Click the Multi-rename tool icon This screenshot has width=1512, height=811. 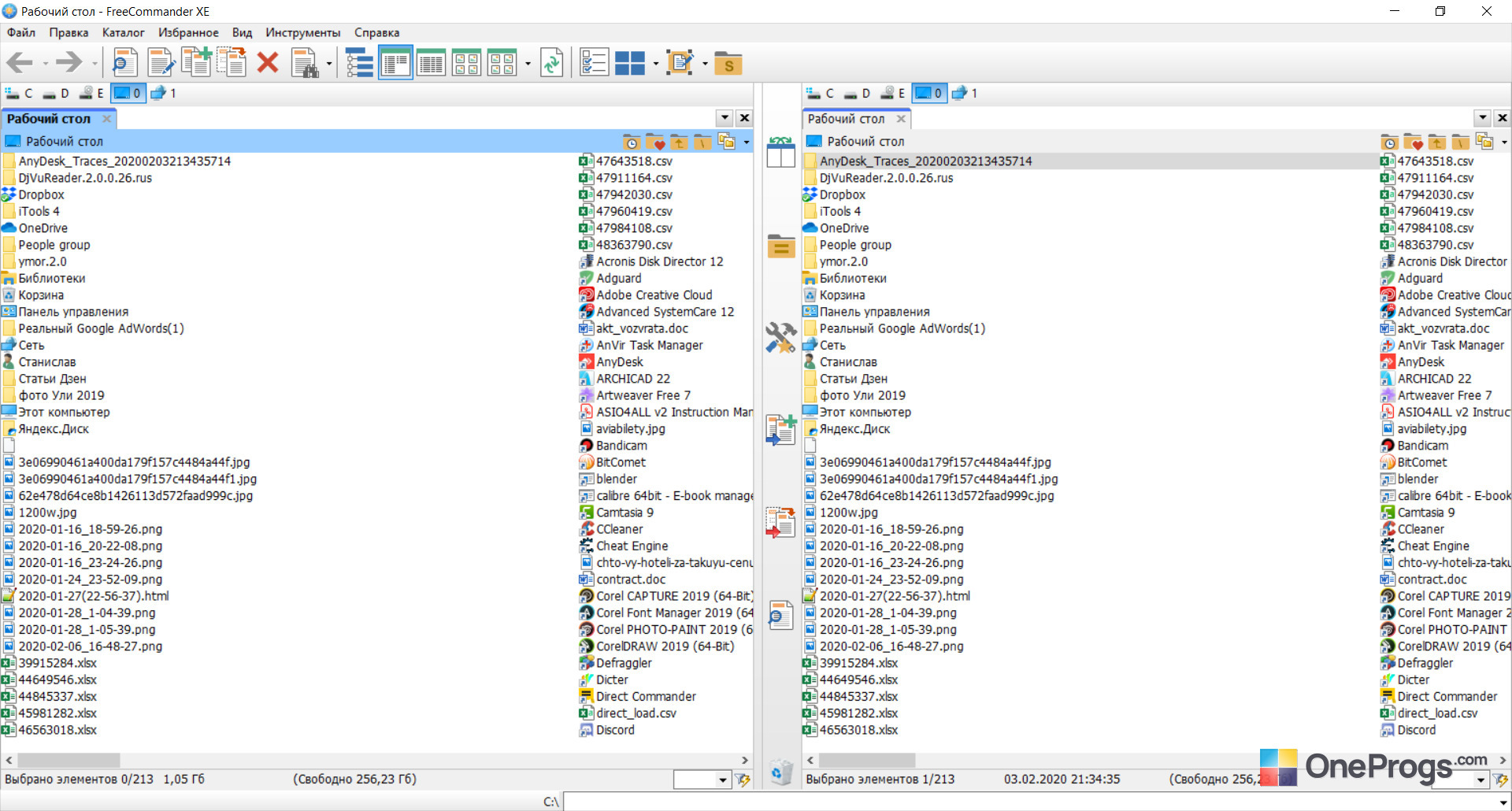point(680,63)
